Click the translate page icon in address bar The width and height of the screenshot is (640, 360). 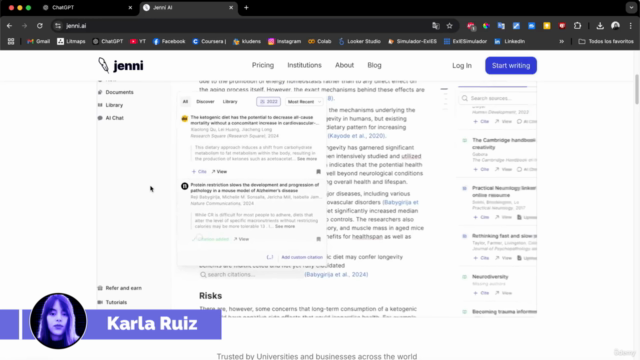pyautogui.click(x=436, y=26)
